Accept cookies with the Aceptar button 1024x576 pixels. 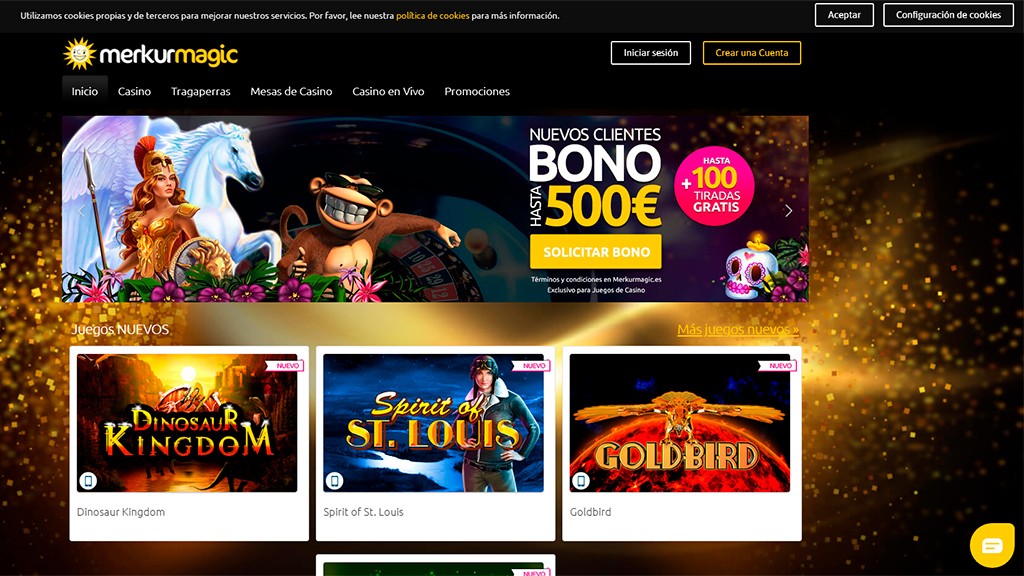844,15
